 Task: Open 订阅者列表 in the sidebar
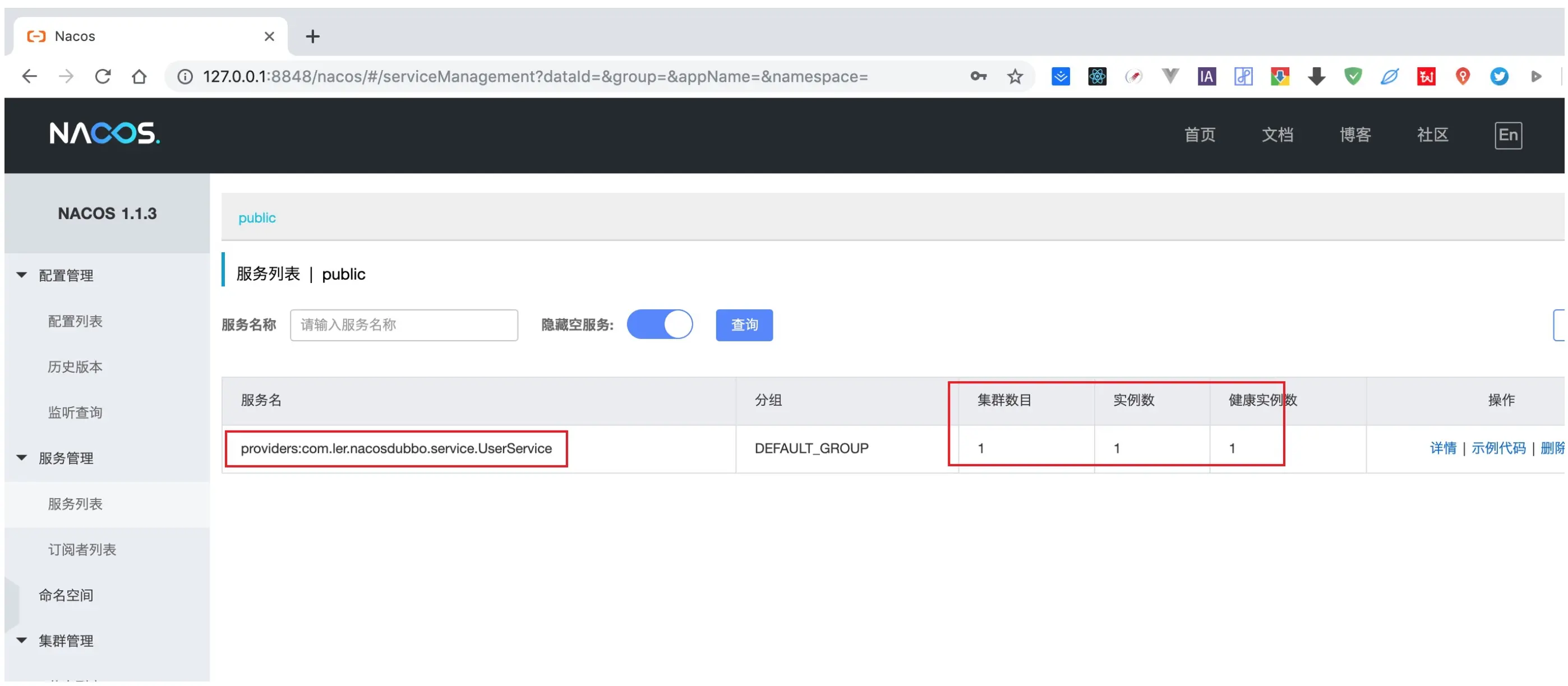81,549
